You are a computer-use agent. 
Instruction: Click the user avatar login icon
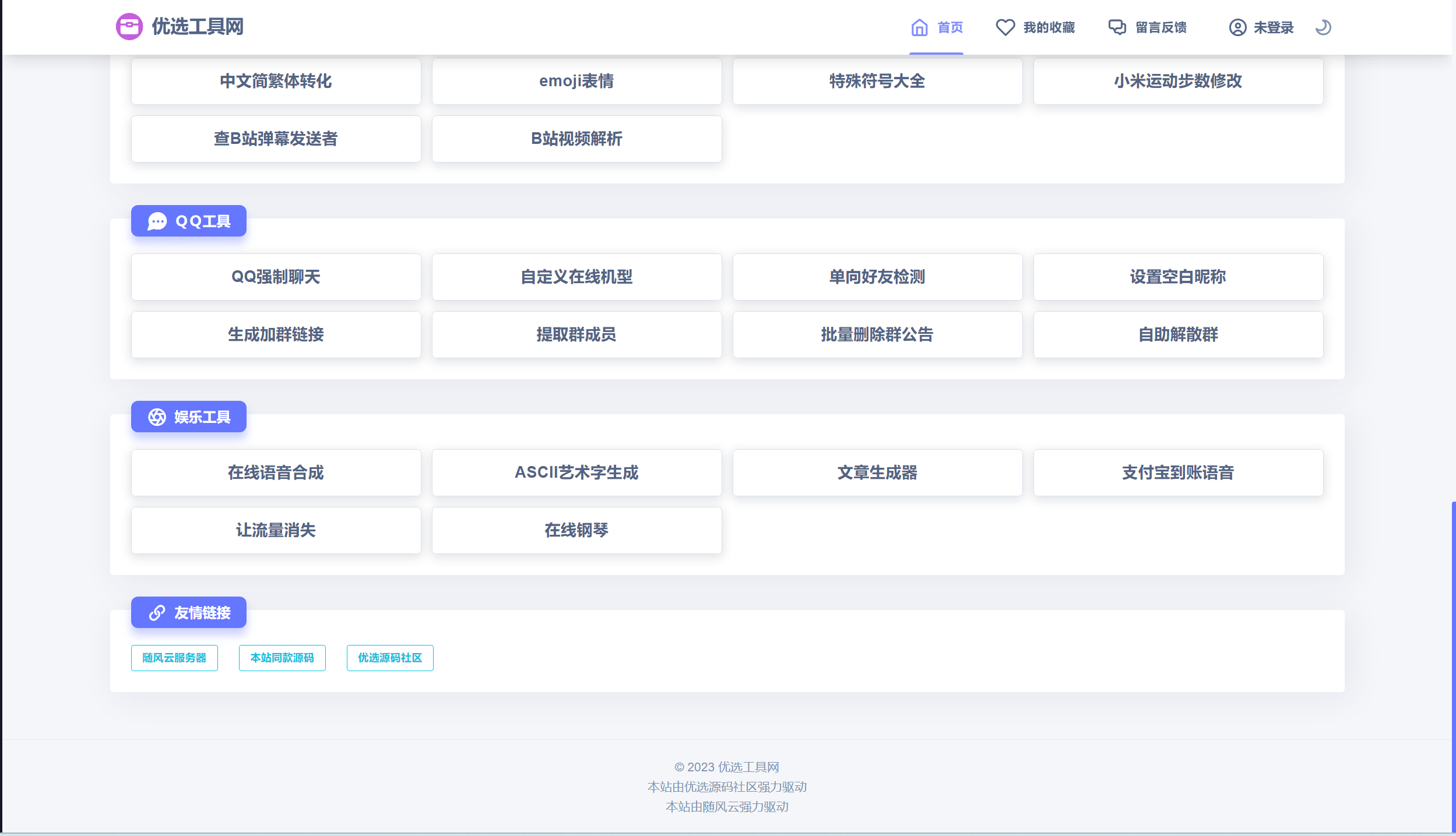(x=1237, y=27)
